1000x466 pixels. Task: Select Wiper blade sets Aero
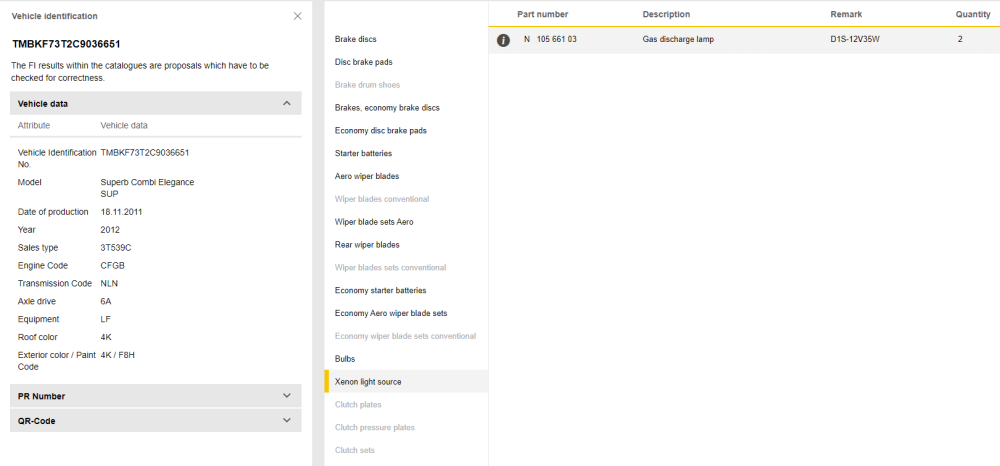coord(374,222)
